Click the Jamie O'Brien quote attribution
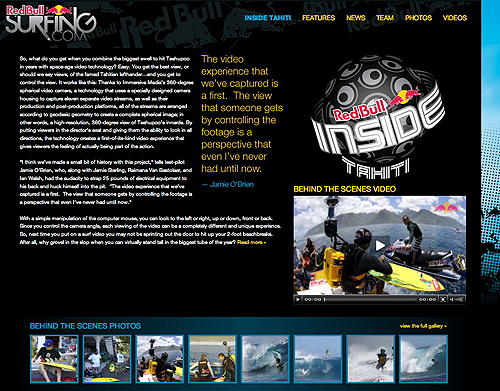The image size is (500, 391). [228, 184]
